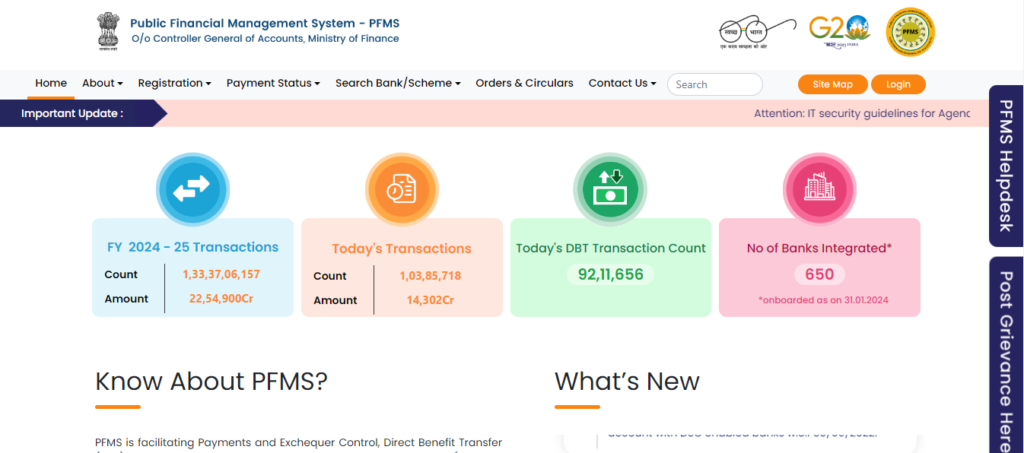Click the Public Financial Management System title

[x=265, y=23]
